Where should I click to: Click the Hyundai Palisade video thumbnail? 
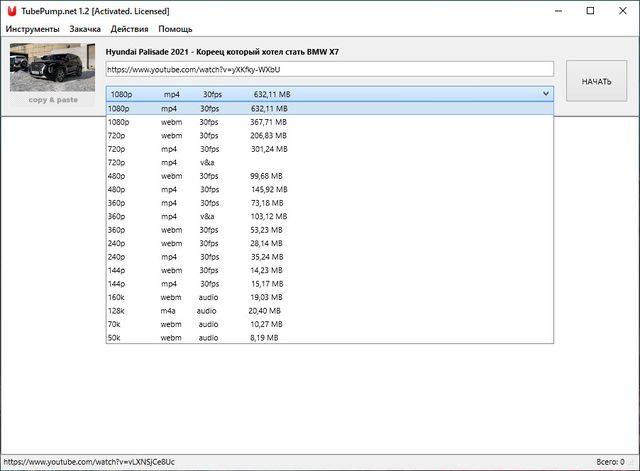pyautogui.click(x=53, y=68)
